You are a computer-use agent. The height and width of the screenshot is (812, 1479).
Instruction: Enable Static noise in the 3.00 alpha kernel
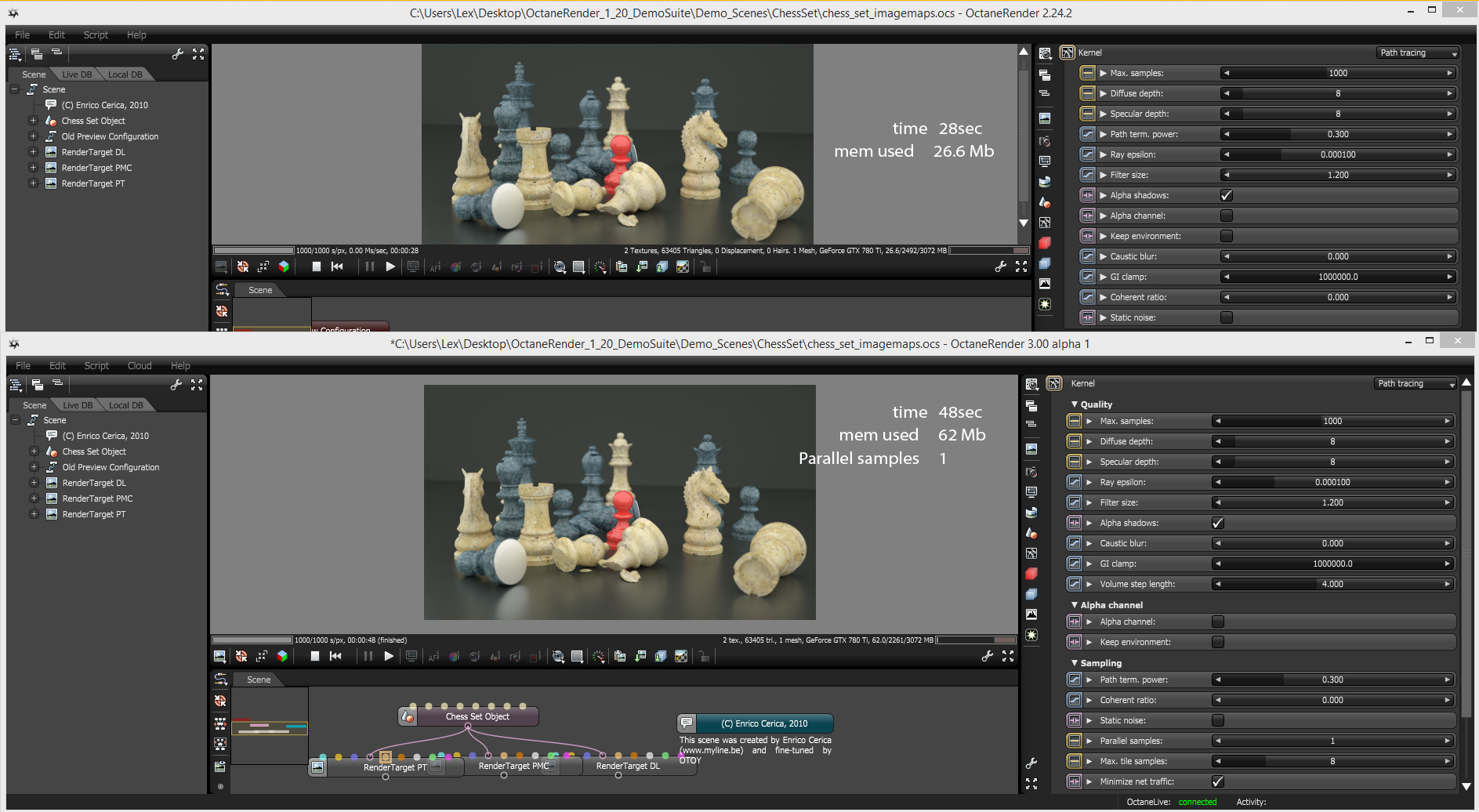[x=1217, y=720]
